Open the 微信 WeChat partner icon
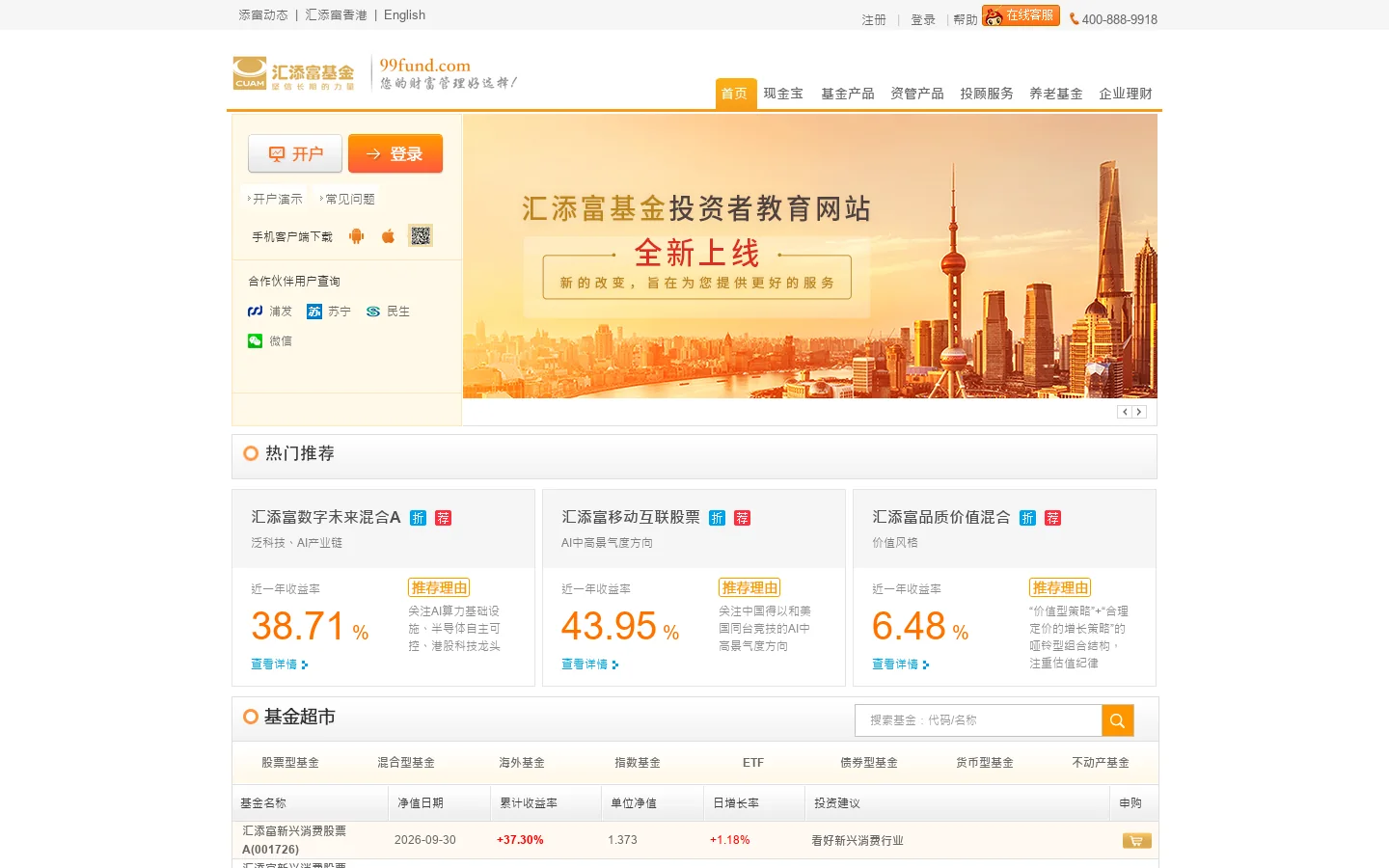Screen dimensions: 1389x868 (255, 340)
